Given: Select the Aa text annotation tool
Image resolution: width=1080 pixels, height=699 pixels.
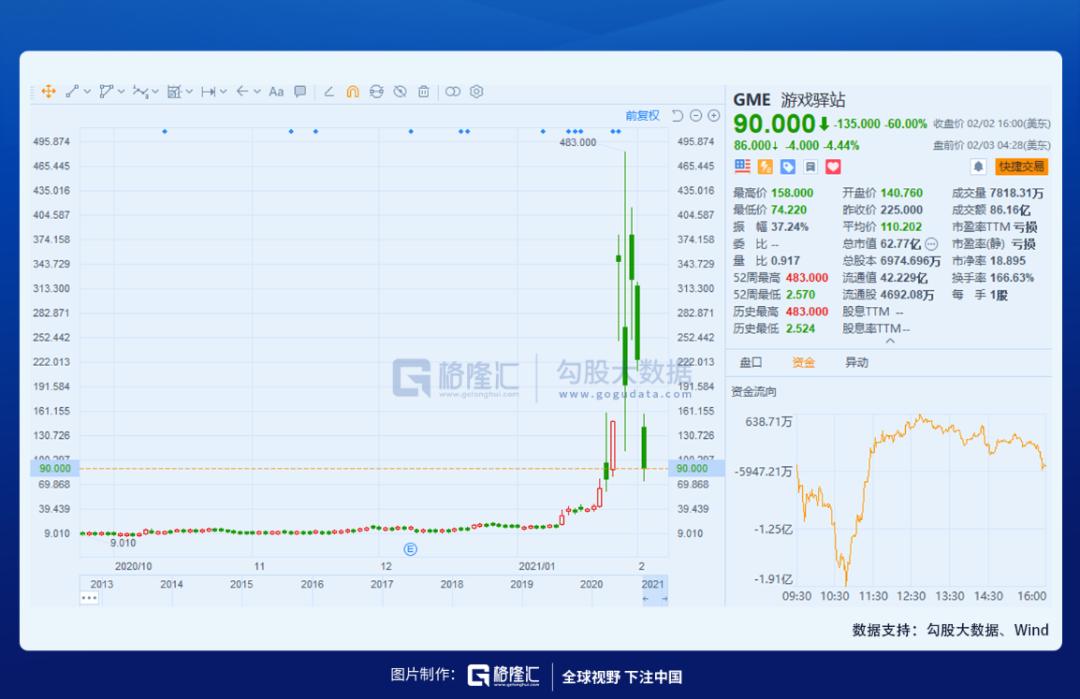Looking at the screenshot, I should click(x=276, y=92).
